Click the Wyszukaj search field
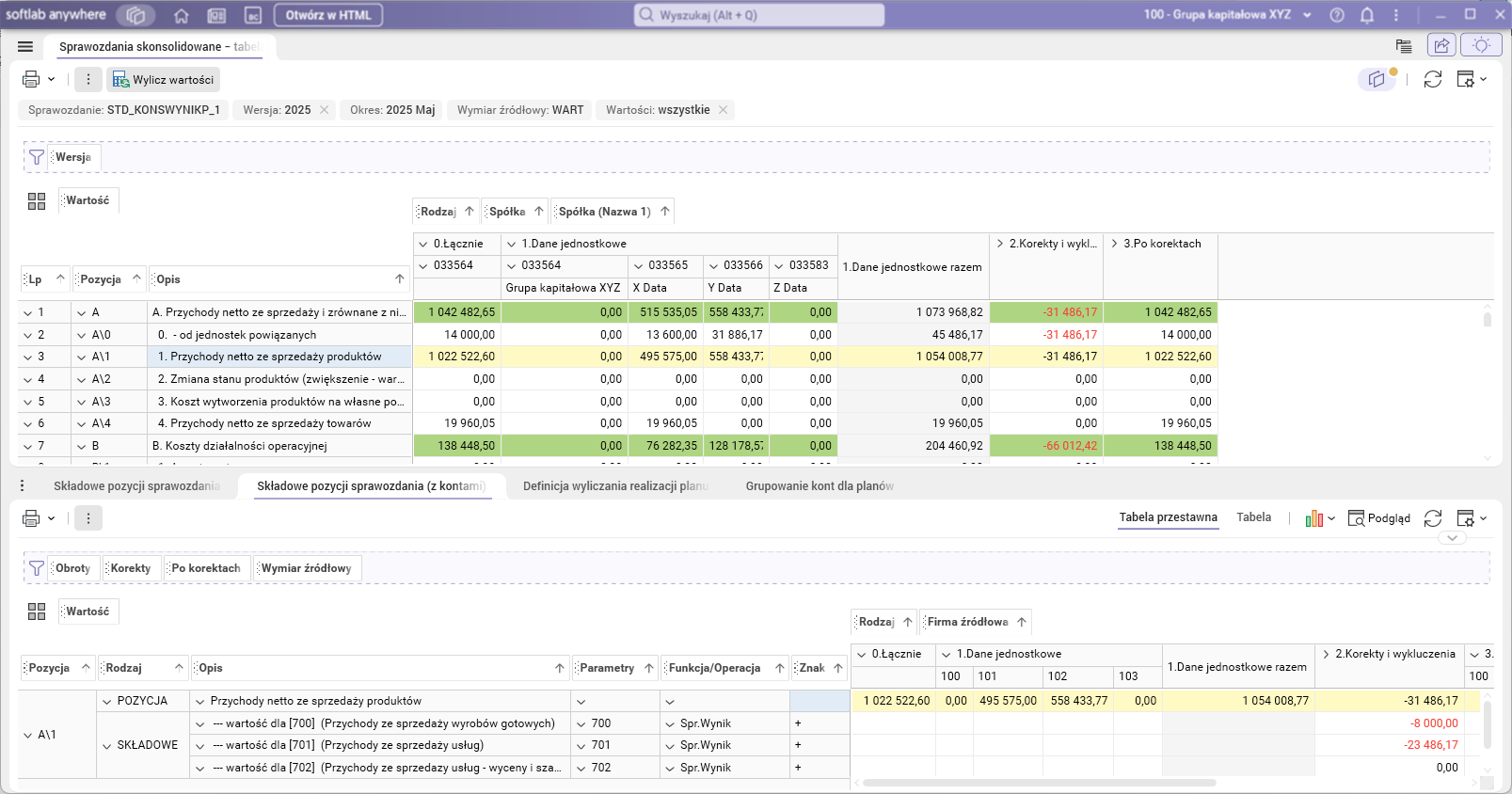The width and height of the screenshot is (1512, 794). pyautogui.click(x=759, y=15)
